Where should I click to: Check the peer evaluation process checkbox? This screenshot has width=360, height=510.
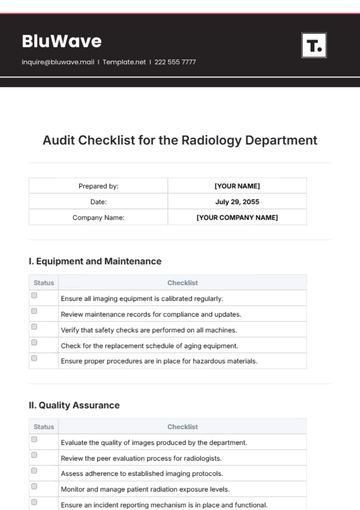point(34,455)
